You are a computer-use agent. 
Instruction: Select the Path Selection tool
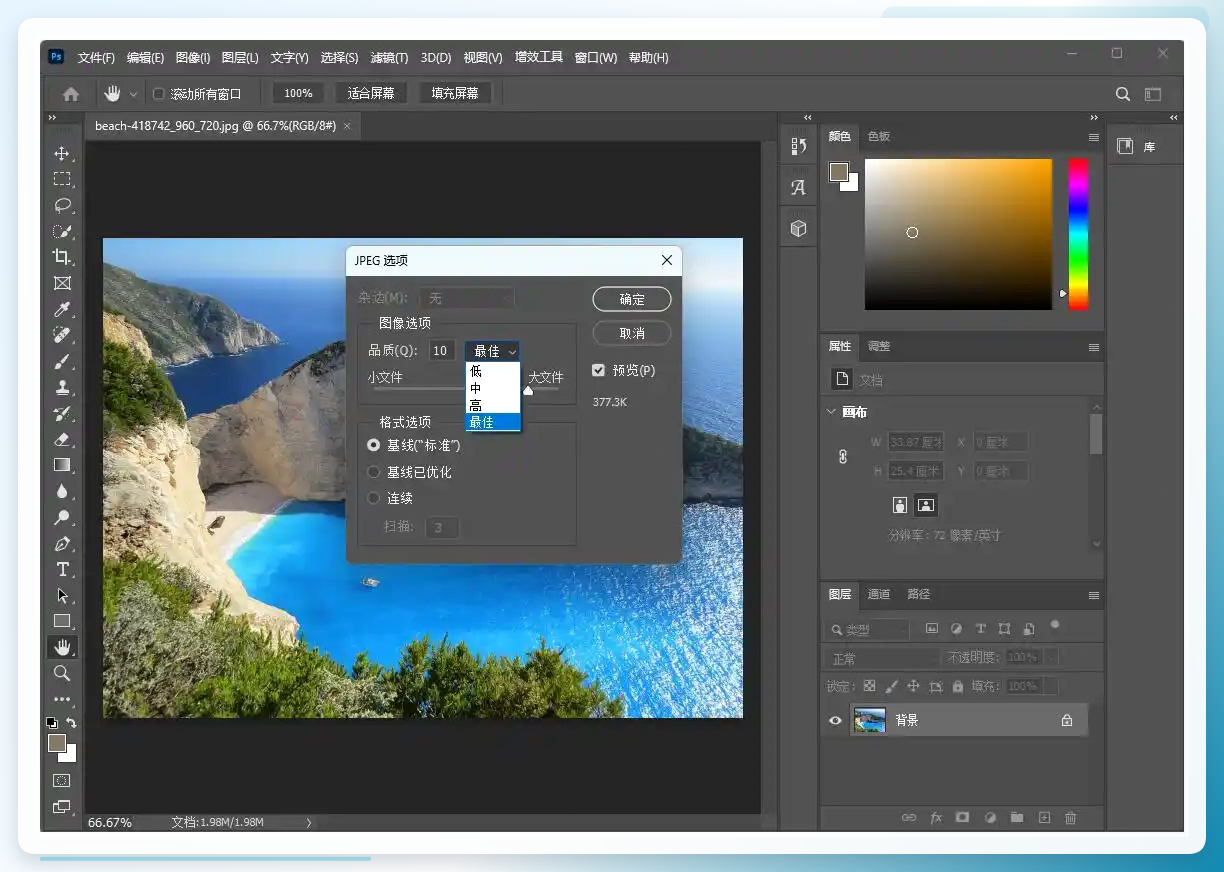(x=62, y=595)
